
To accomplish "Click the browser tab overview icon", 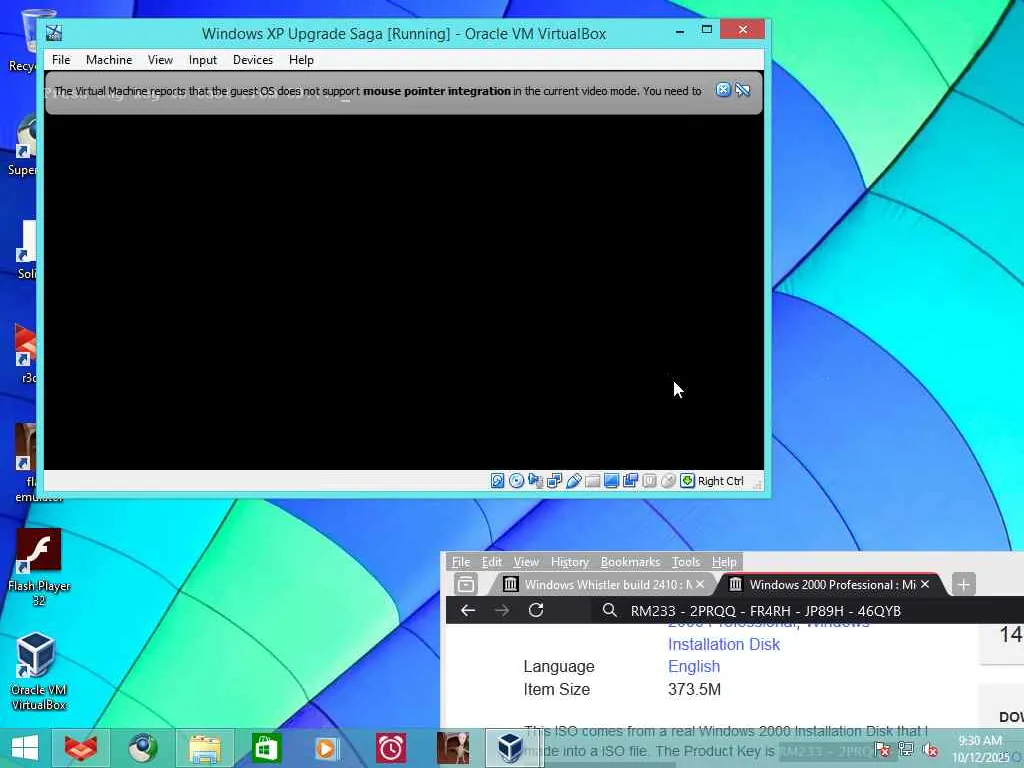I will 466,584.
